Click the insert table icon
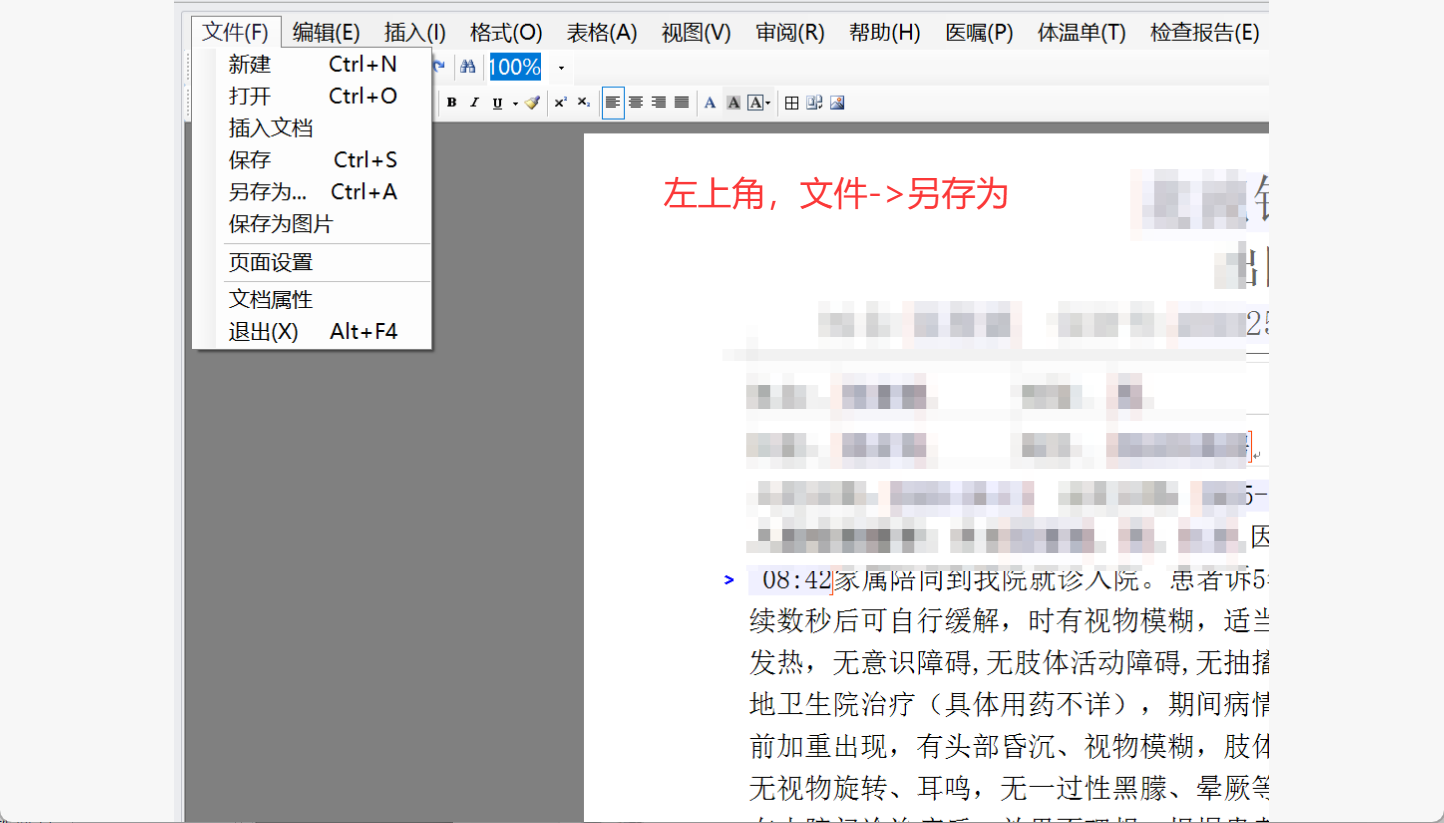The height and width of the screenshot is (823, 1444). pos(792,103)
